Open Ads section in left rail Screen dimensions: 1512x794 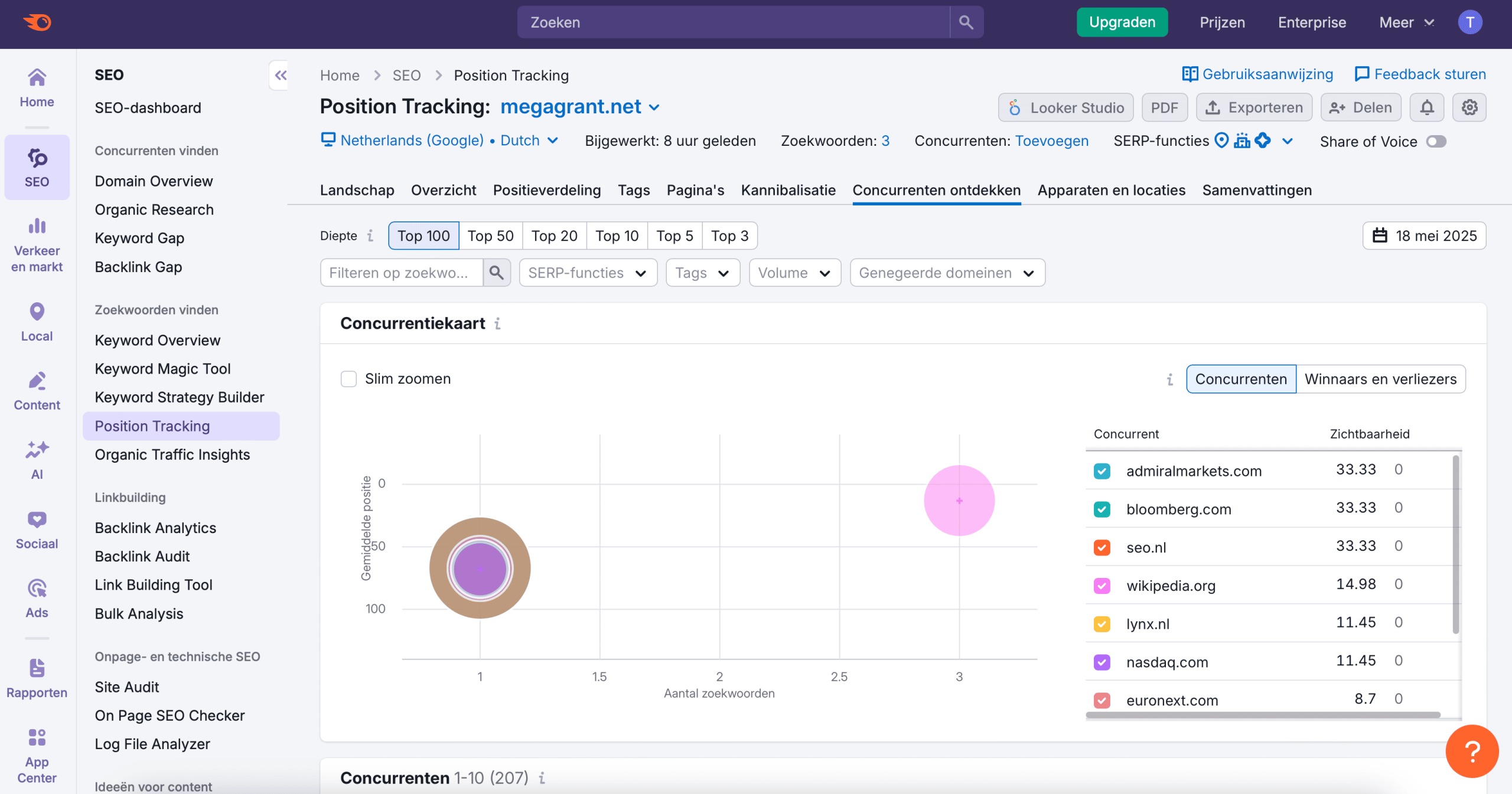(x=37, y=599)
